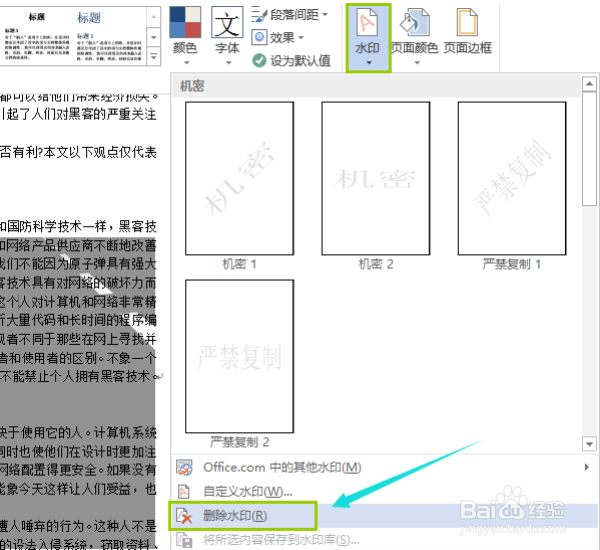Open the 水印 watermark button
The width and height of the screenshot is (600, 550).
click(x=368, y=38)
